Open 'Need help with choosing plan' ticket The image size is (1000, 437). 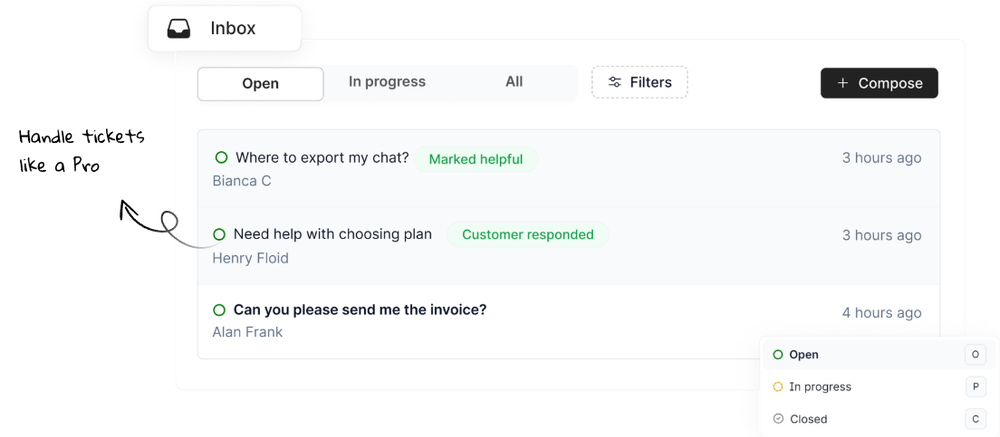[x=332, y=235]
